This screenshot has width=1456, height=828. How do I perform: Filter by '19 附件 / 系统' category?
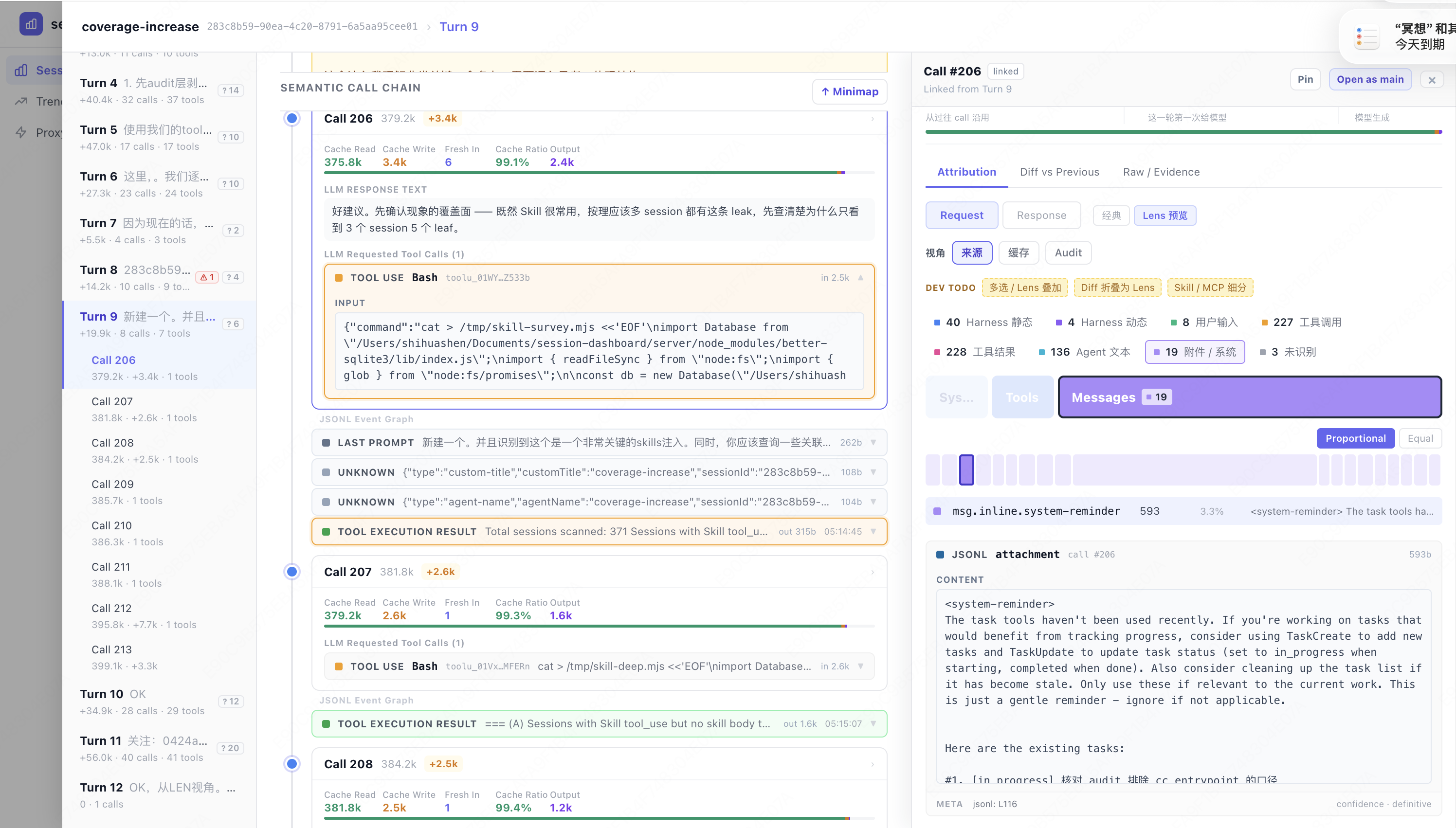coord(1194,352)
